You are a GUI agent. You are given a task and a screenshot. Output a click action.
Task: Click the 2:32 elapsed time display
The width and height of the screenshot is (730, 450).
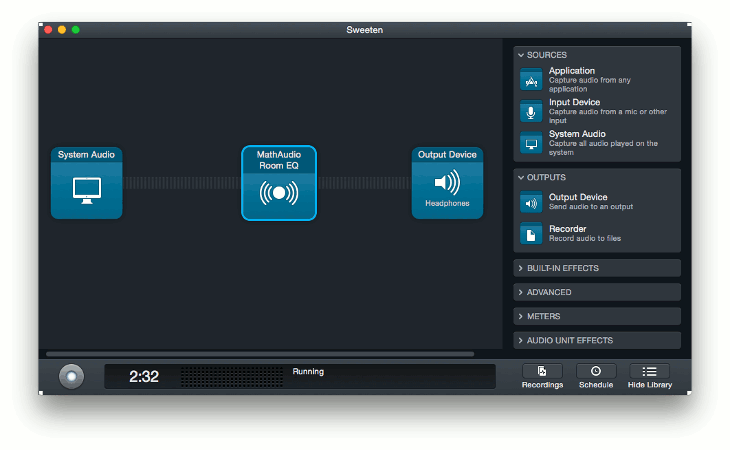click(x=144, y=376)
